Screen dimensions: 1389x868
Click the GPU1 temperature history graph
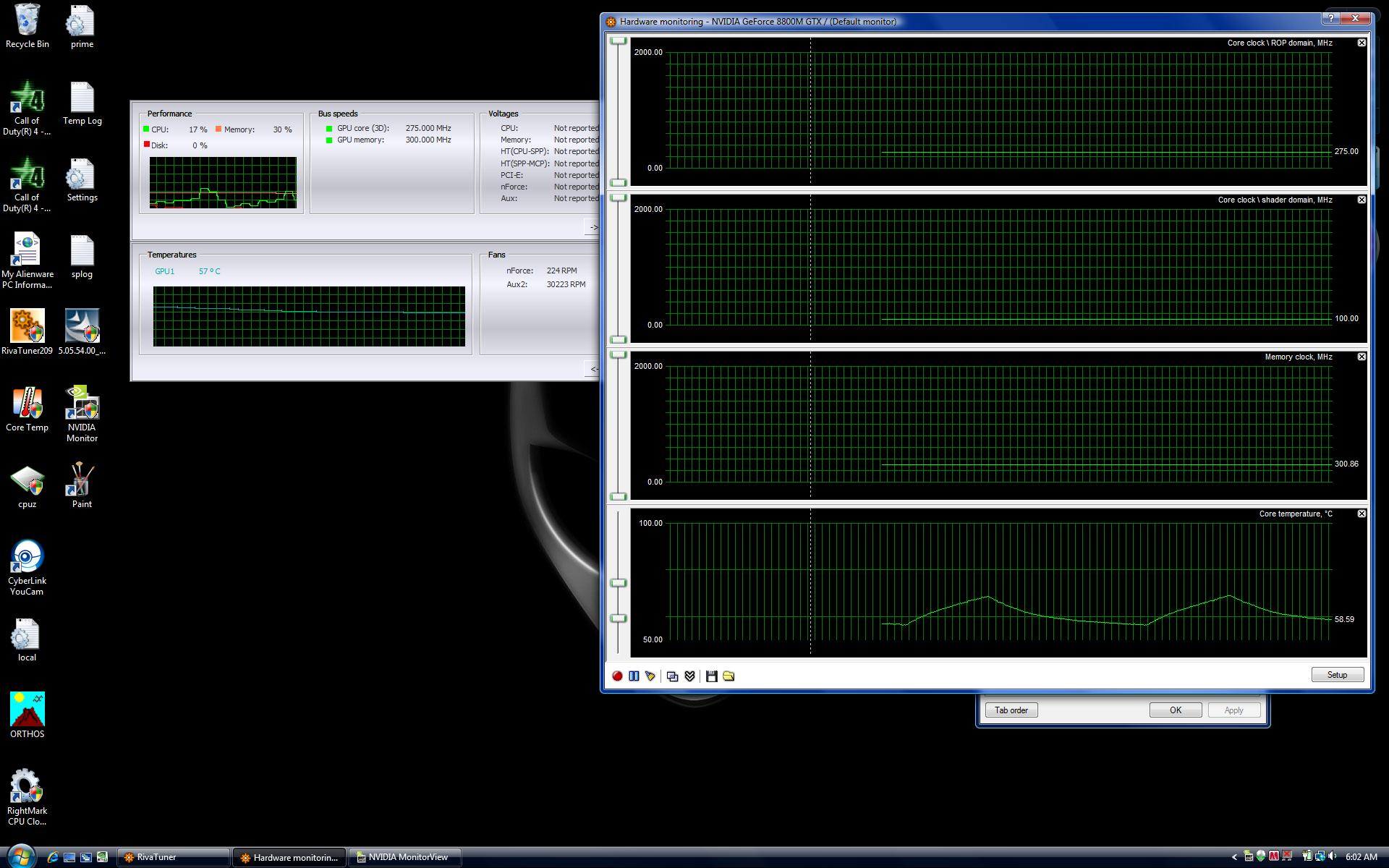coord(309,316)
